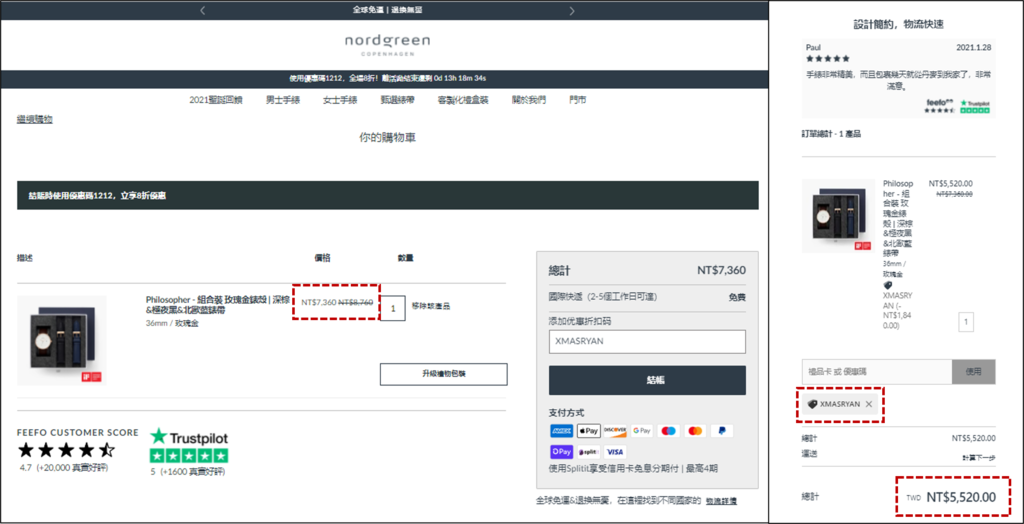Click the Feefo black star rating
The height and width of the screenshot is (524, 1024).
[x=67, y=450]
